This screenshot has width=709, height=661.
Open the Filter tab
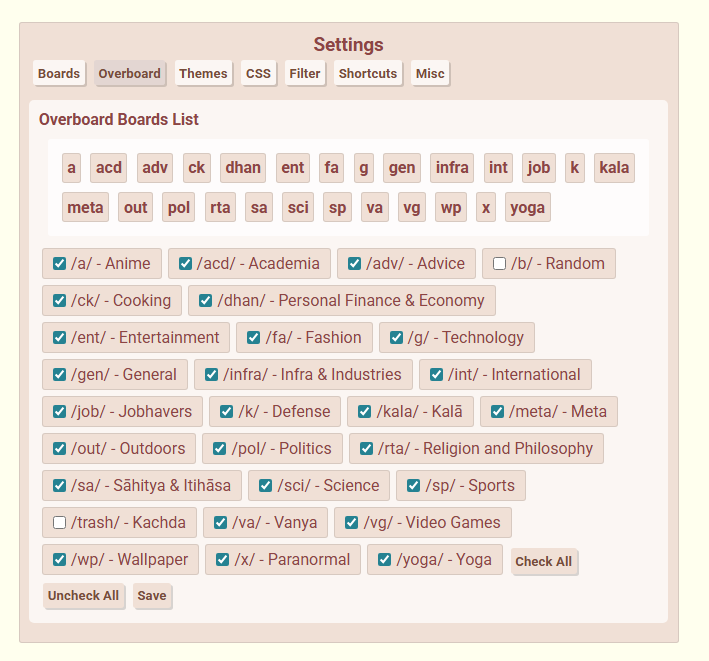pyautogui.click(x=305, y=74)
